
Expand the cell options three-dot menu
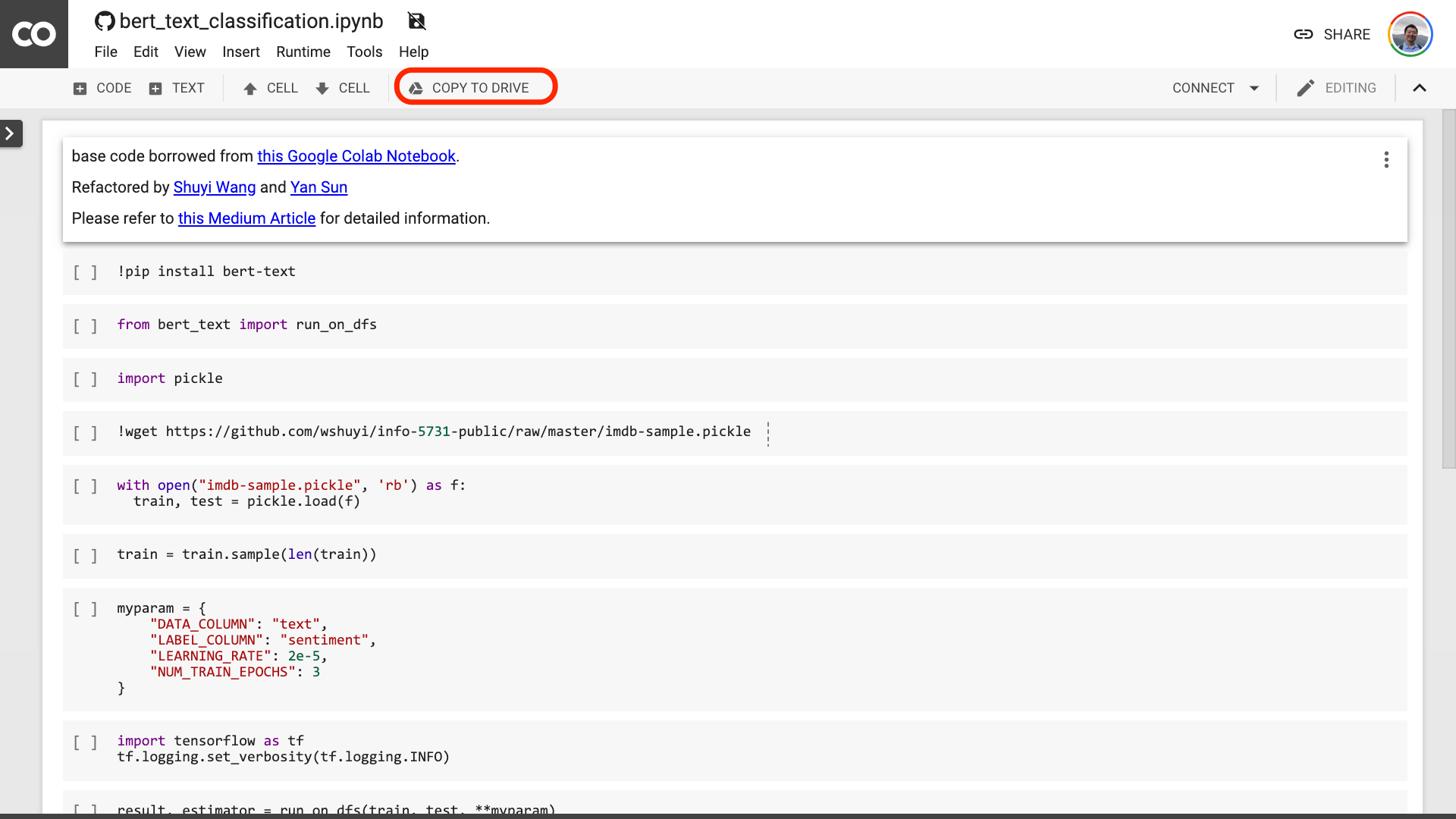[1386, 159]
